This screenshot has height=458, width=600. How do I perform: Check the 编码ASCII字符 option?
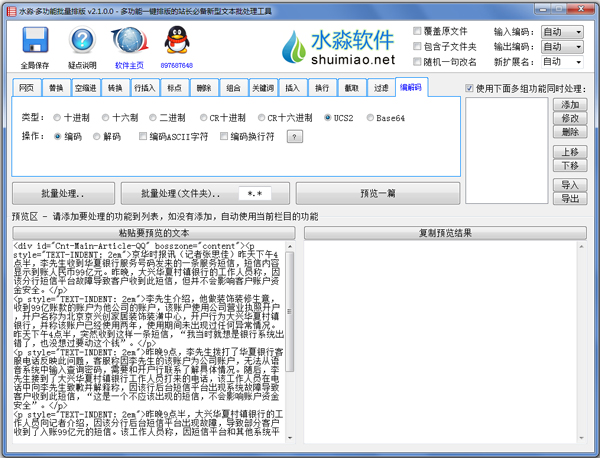143,137
